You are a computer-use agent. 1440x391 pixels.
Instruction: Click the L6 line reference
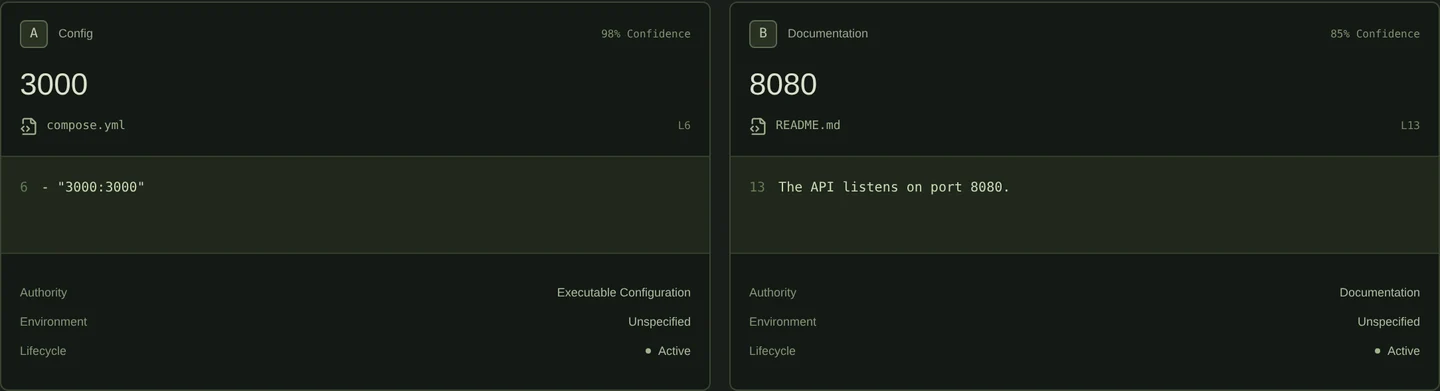click(x=684, y=126)
